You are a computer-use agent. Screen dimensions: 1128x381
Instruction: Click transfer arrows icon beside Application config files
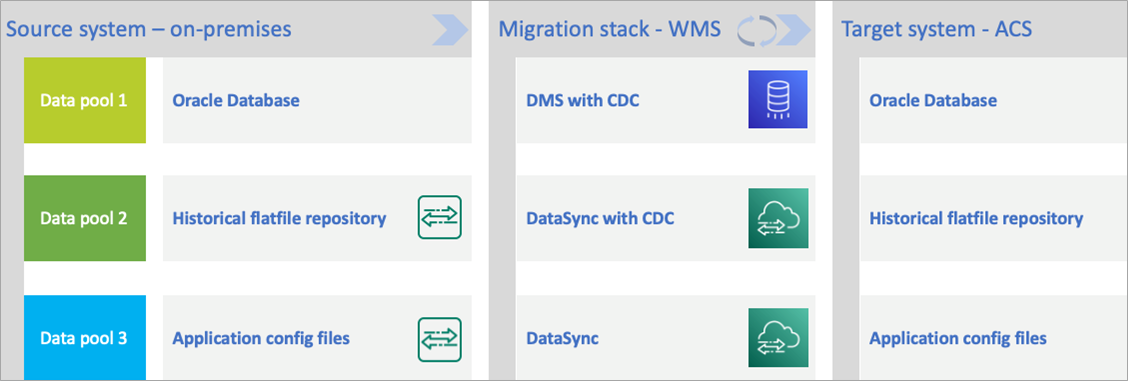click(440, 339)
